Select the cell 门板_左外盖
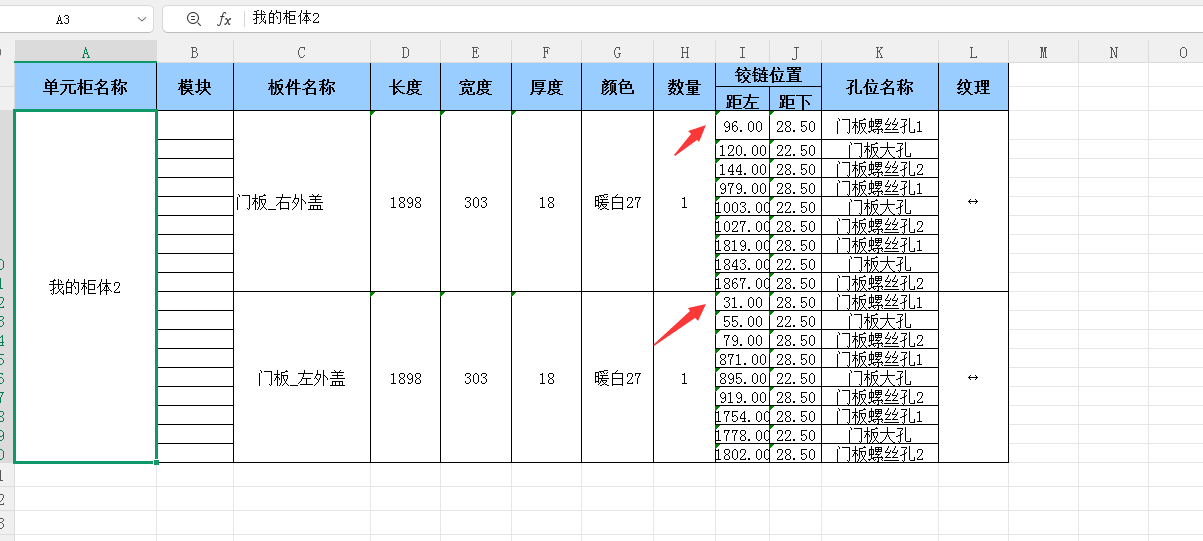 tap(302, 378)
